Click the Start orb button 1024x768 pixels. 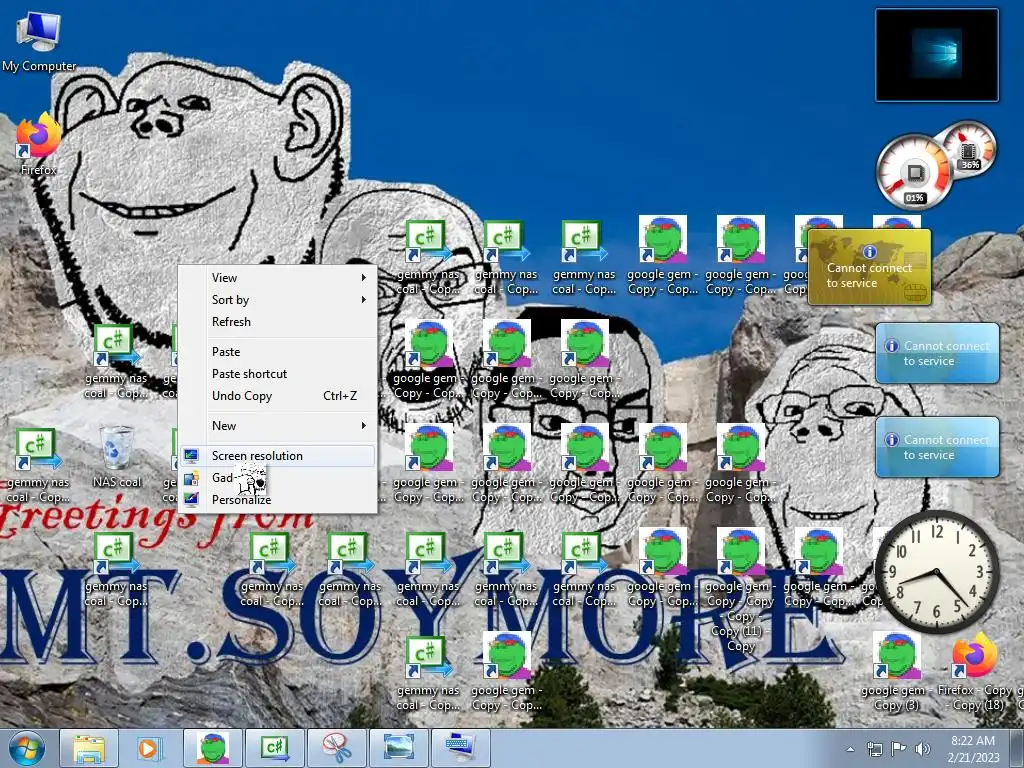pos(27,748)
